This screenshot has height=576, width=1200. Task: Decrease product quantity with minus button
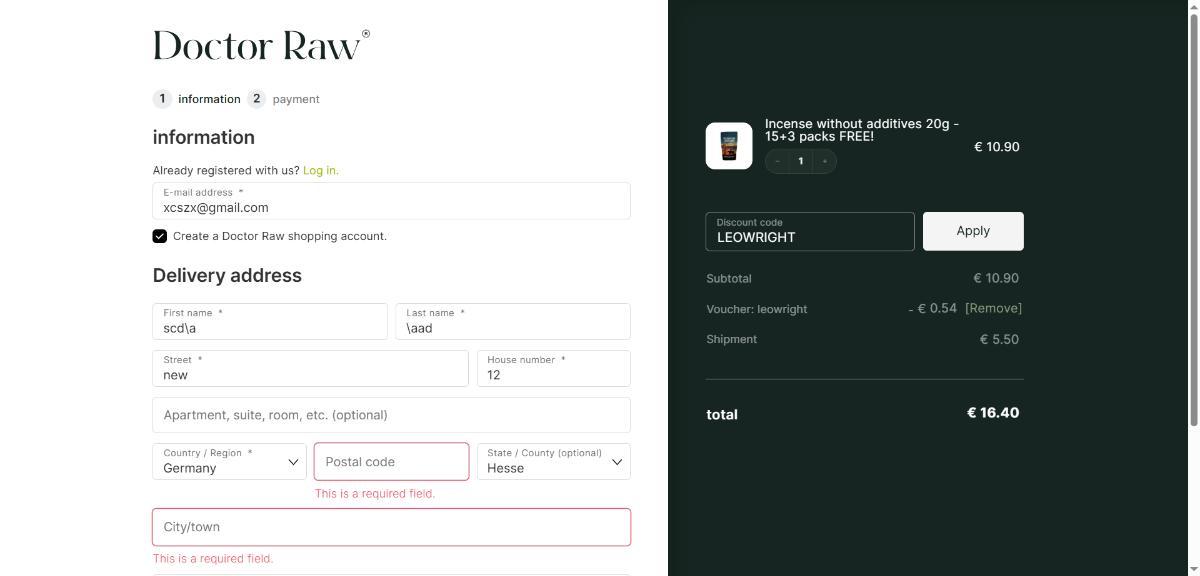(777, 161)
